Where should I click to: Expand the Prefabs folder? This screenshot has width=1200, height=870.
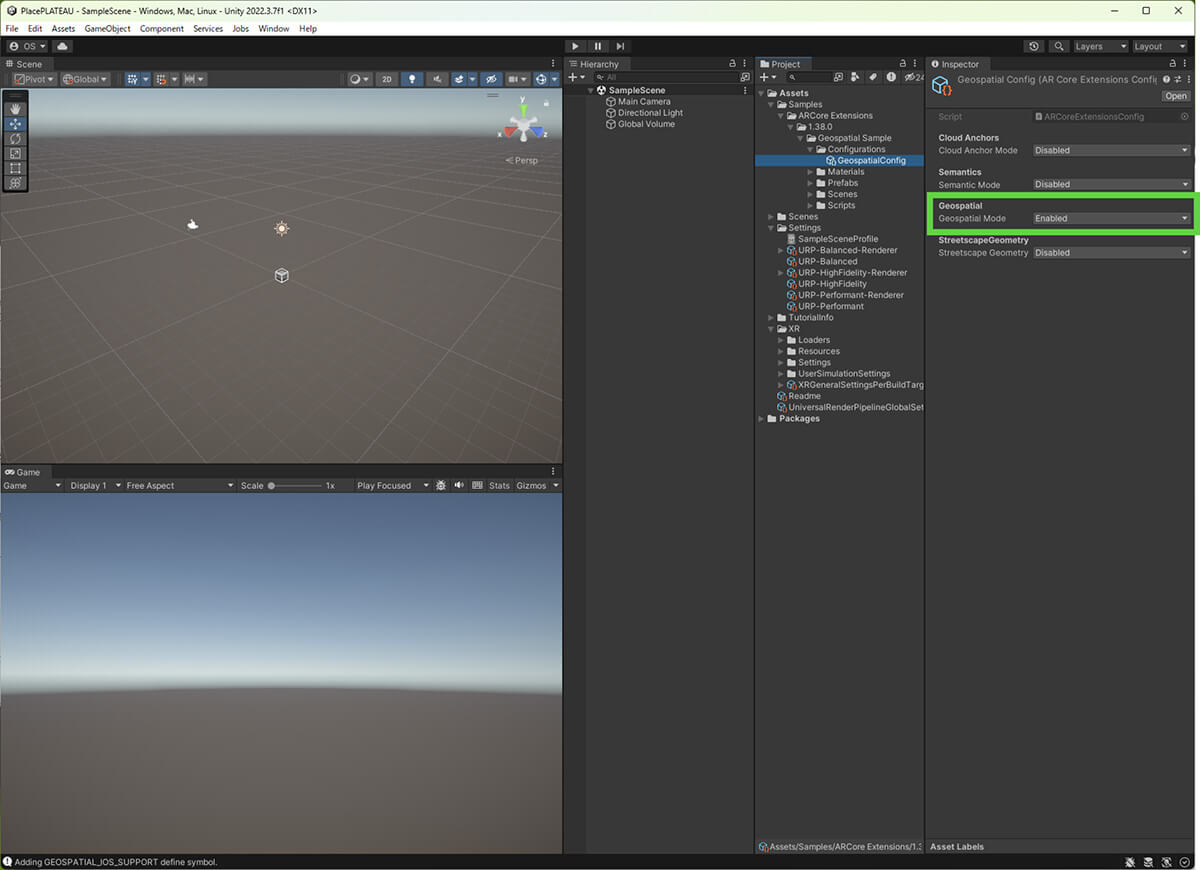click(810, 183)
